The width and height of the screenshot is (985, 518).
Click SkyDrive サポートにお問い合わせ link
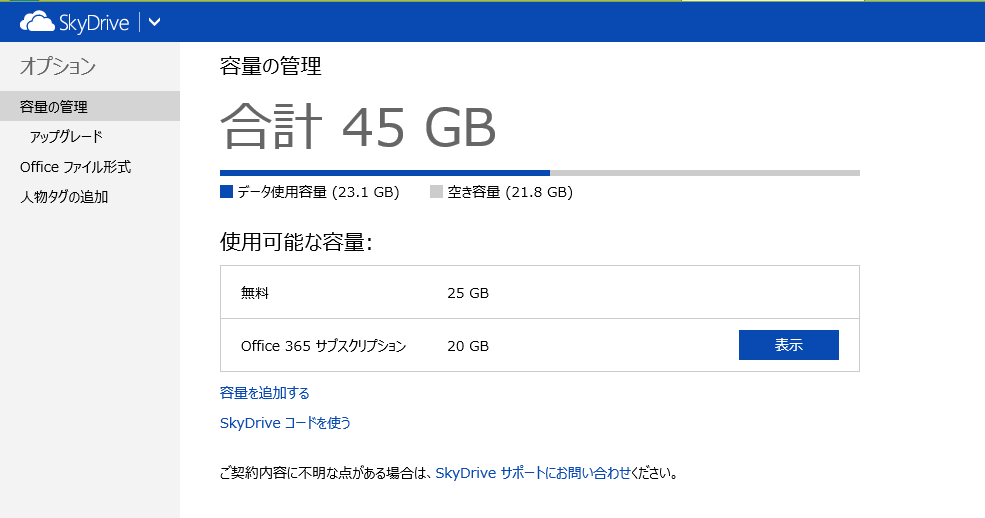[x=533, y=473]
